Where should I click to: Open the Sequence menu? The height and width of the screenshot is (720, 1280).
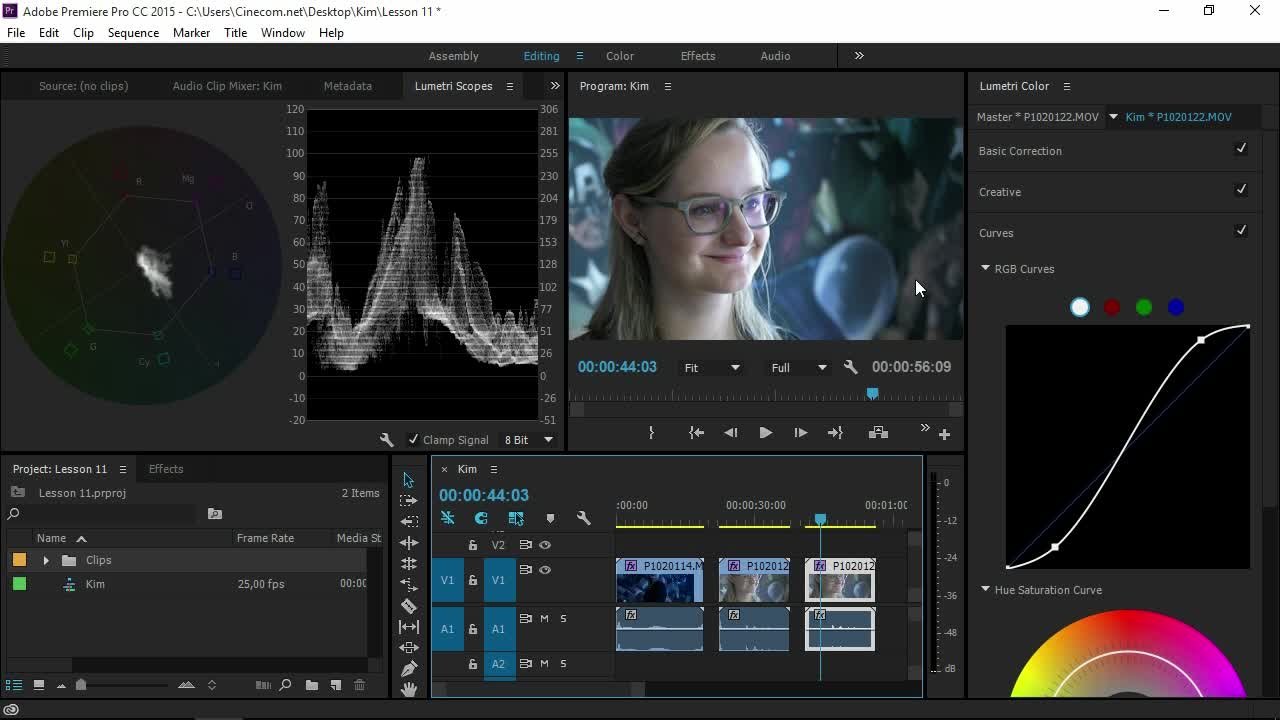tap(133, 33)
